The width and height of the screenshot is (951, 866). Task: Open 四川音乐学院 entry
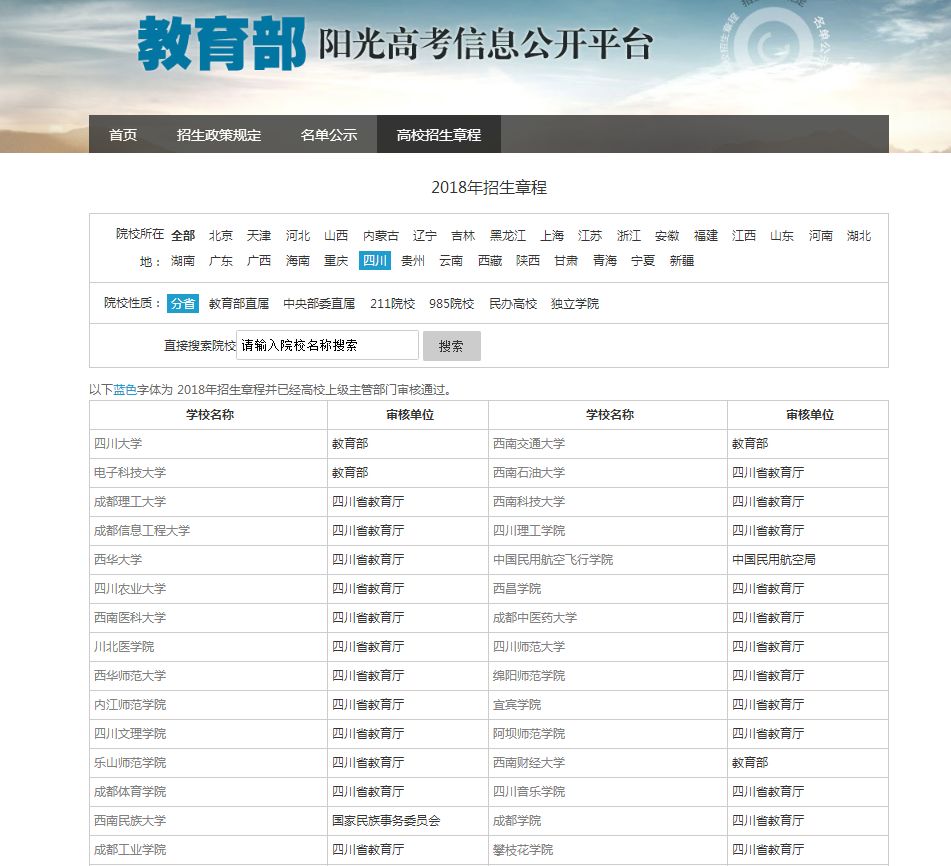(x=529, y=791)
